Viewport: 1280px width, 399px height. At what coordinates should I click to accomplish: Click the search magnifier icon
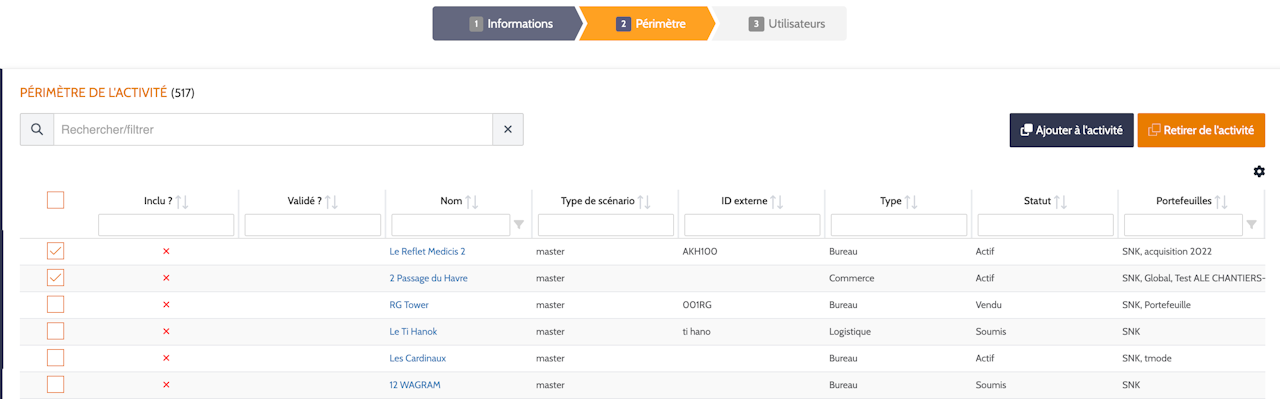(37, 129)
